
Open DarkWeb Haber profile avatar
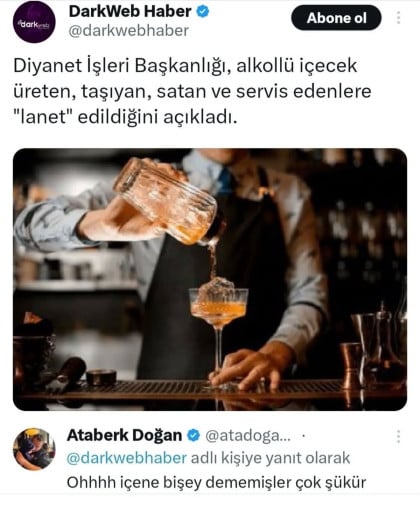pos(34,22)
